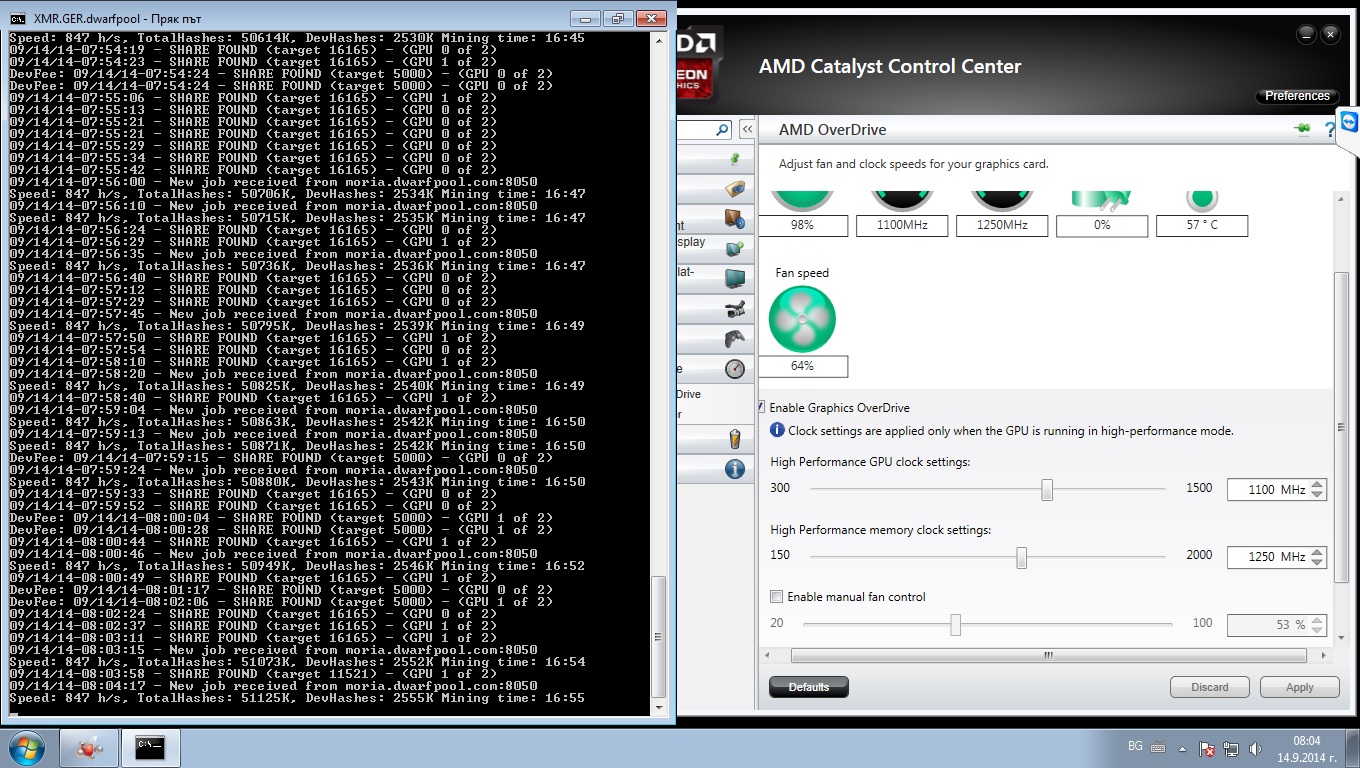Screen dimensions: 1360x768
Task: Click the blue info icon beside clock settings note
Action: [777, 430]
